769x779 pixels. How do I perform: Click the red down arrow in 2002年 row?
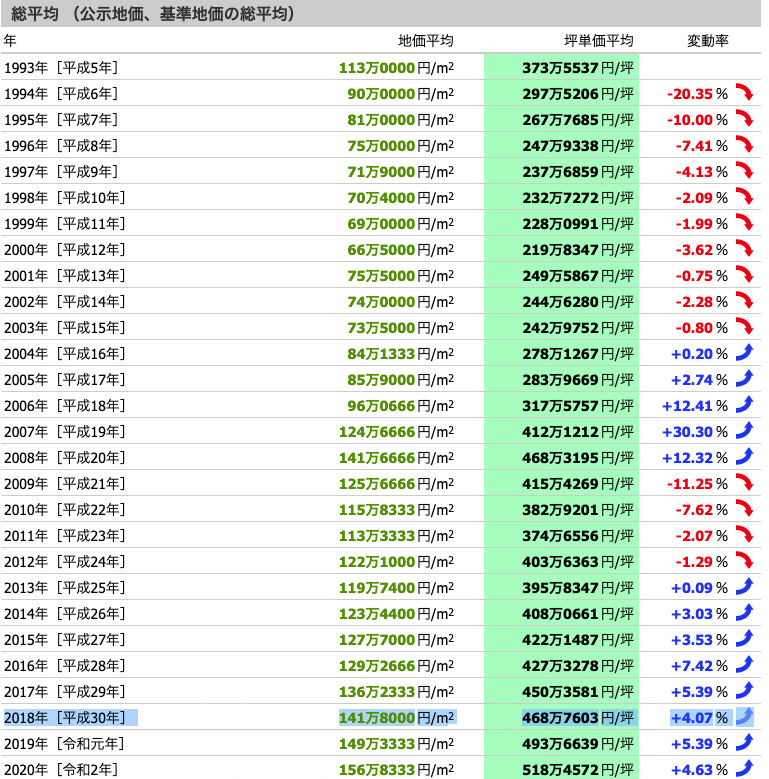click(x=744, y=301)
